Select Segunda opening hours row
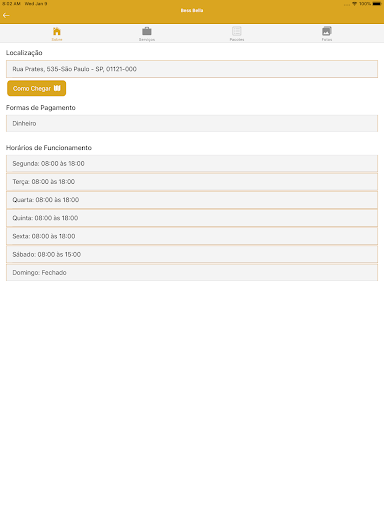 point(192,163)
